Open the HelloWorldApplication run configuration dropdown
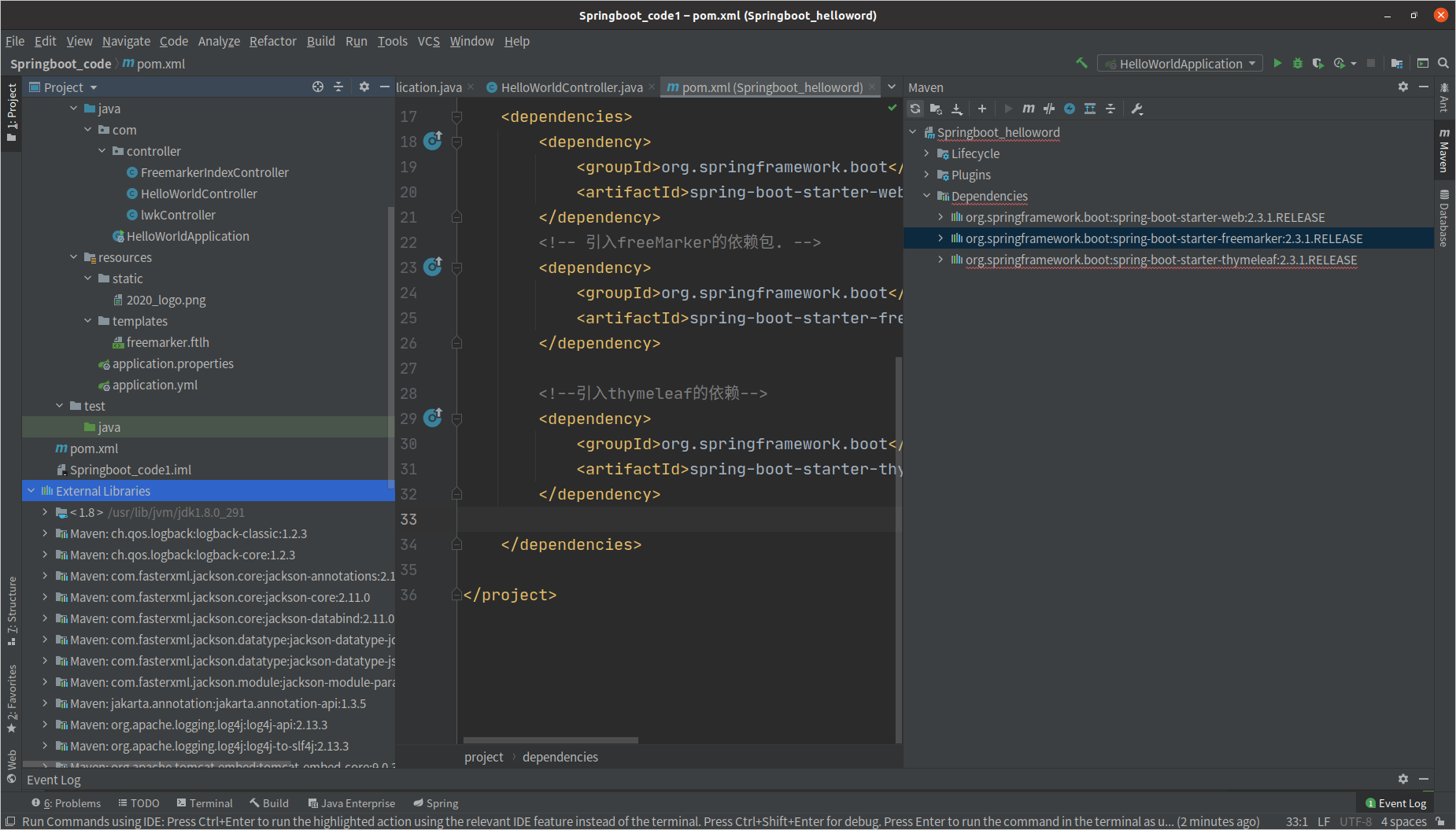The height and width of the screenshot is (830, 1456). (x=1180, y=64)
